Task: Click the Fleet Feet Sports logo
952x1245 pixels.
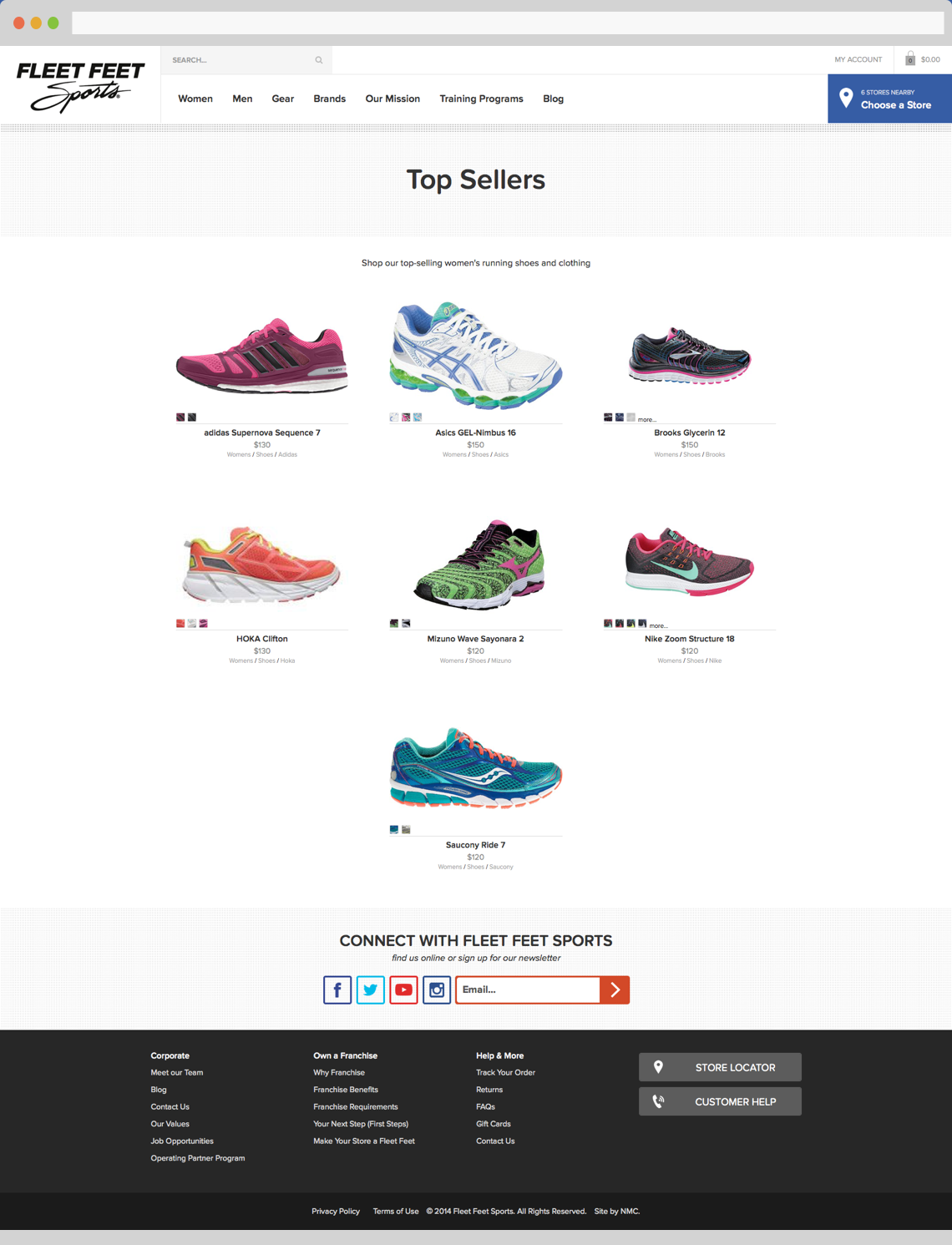Action: 80,87
